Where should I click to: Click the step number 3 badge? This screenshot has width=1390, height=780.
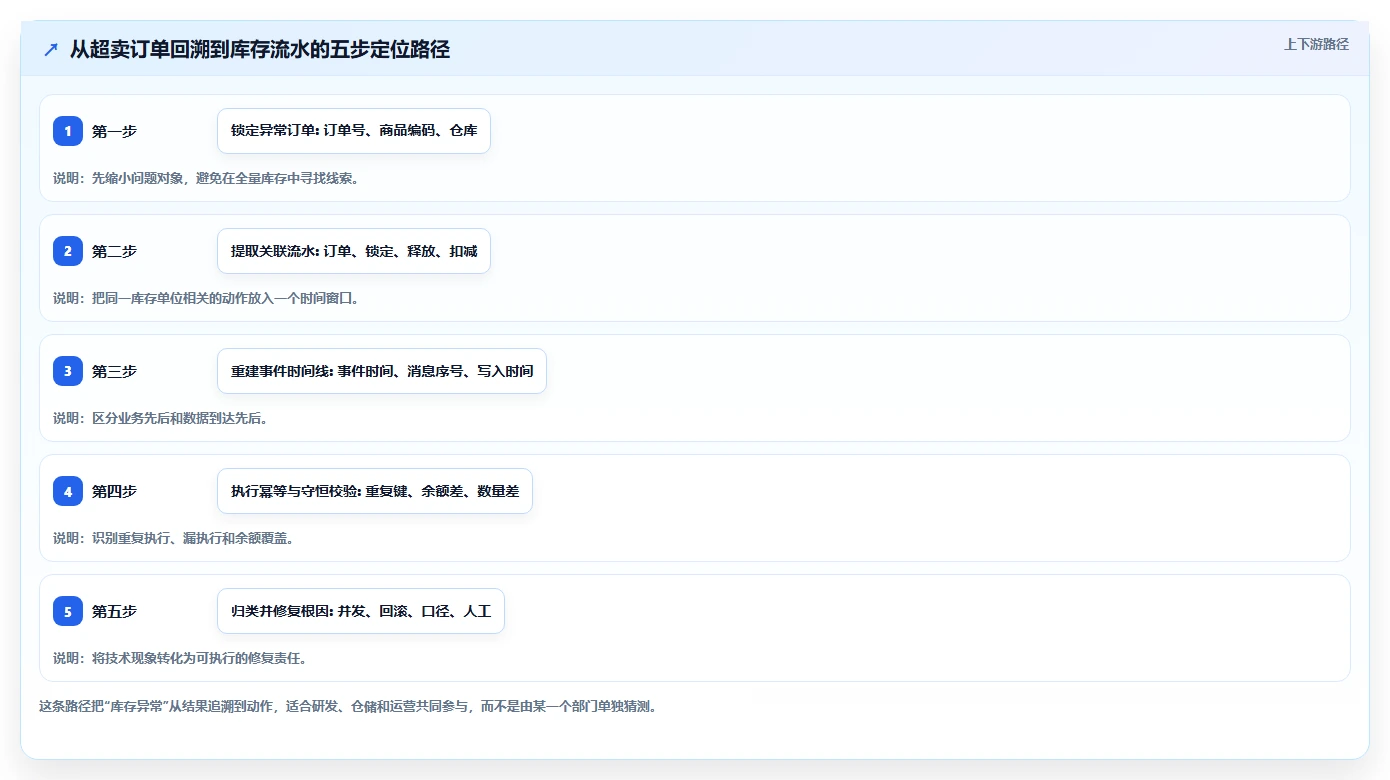coord(68,371)
